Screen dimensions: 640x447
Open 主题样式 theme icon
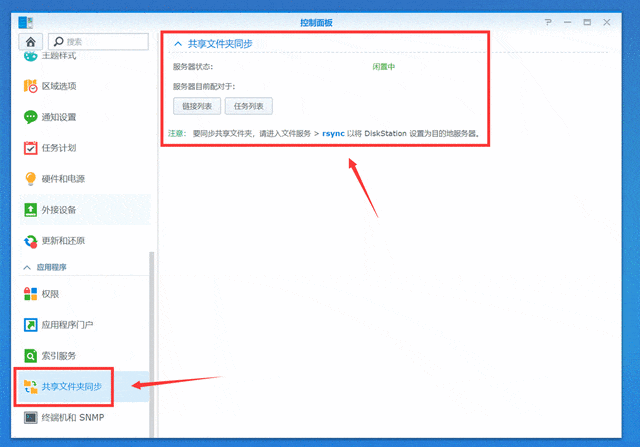click(x=31, y=56)
